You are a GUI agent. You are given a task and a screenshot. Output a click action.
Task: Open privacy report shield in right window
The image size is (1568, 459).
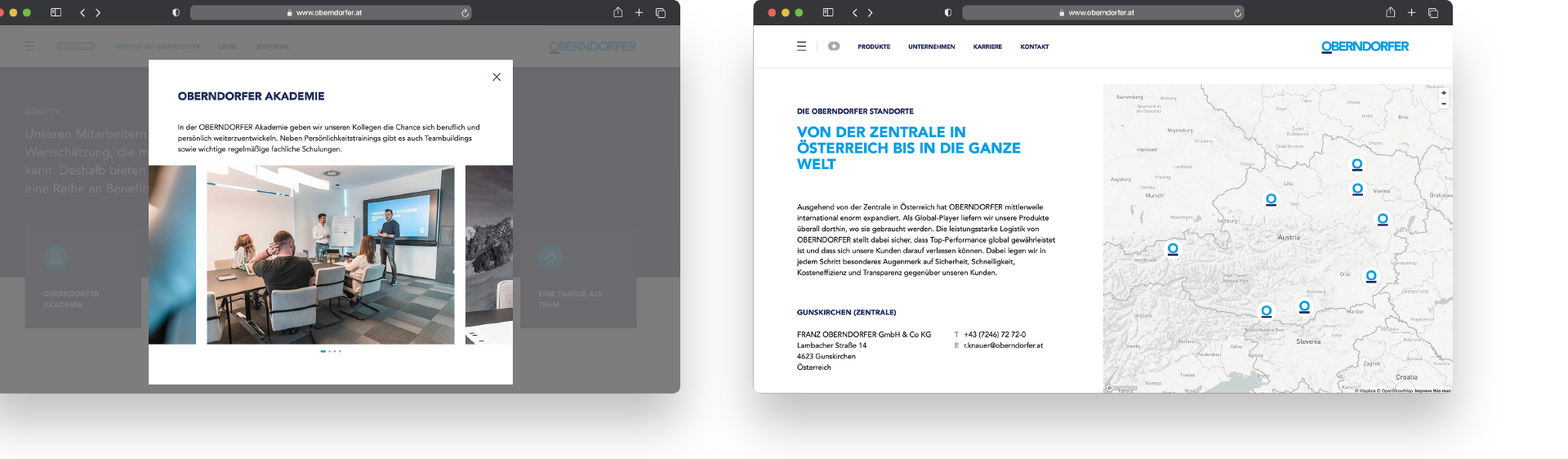[947, 12]
